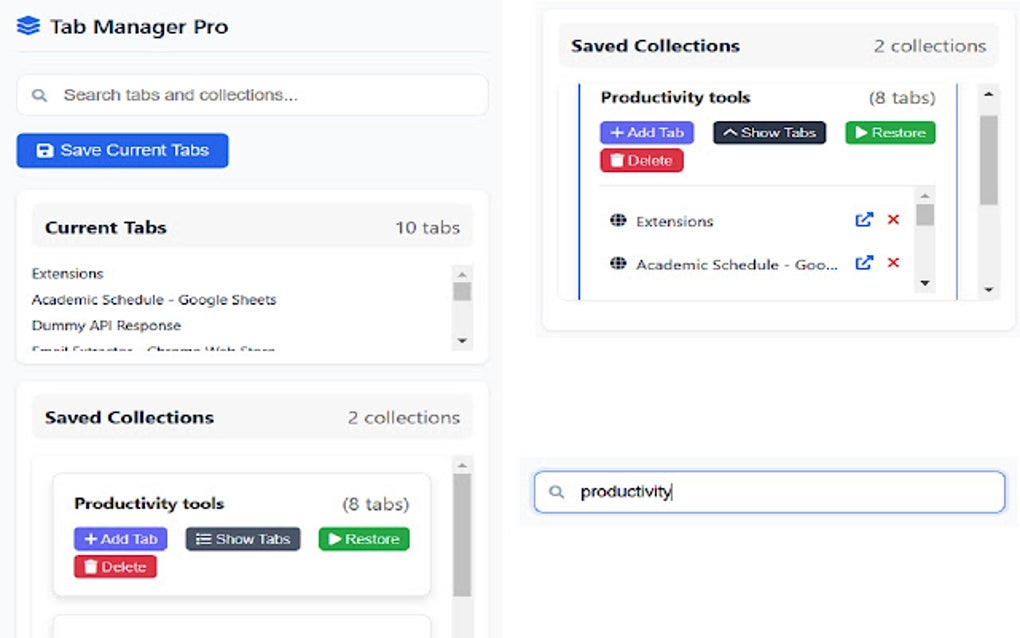Collapse tab list using the Show Tabs chevron
Image resolution: width=1020 pixels, height=638 pixels.
769,132
